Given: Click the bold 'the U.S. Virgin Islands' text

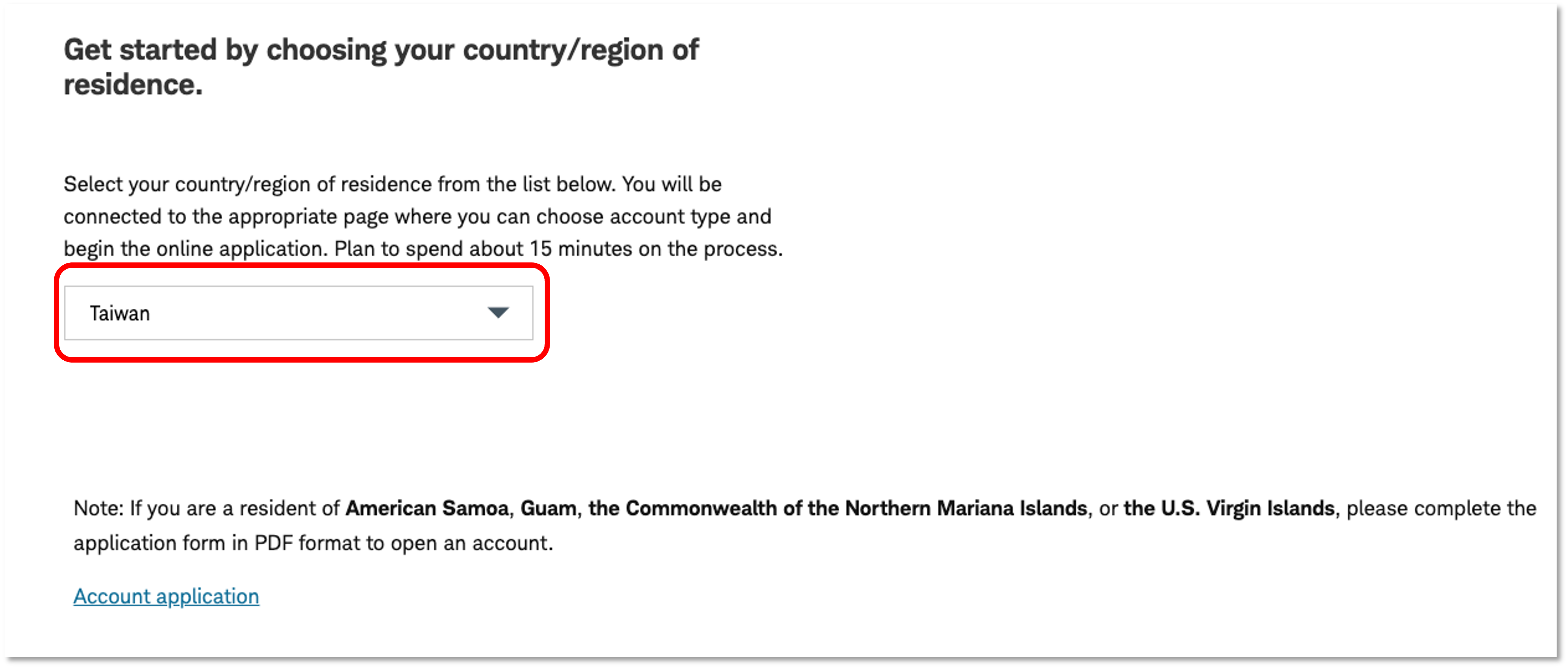Looking at the screenshot, I should tap(1229, 508).
